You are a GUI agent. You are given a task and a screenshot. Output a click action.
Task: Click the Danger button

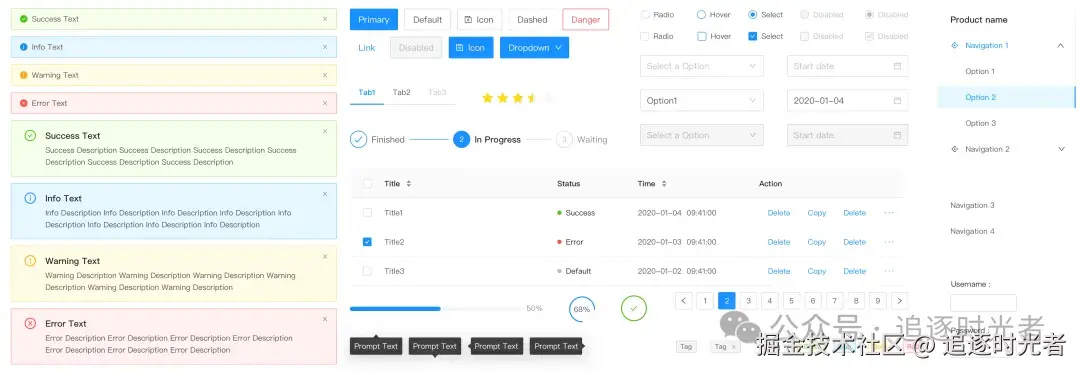585,19
